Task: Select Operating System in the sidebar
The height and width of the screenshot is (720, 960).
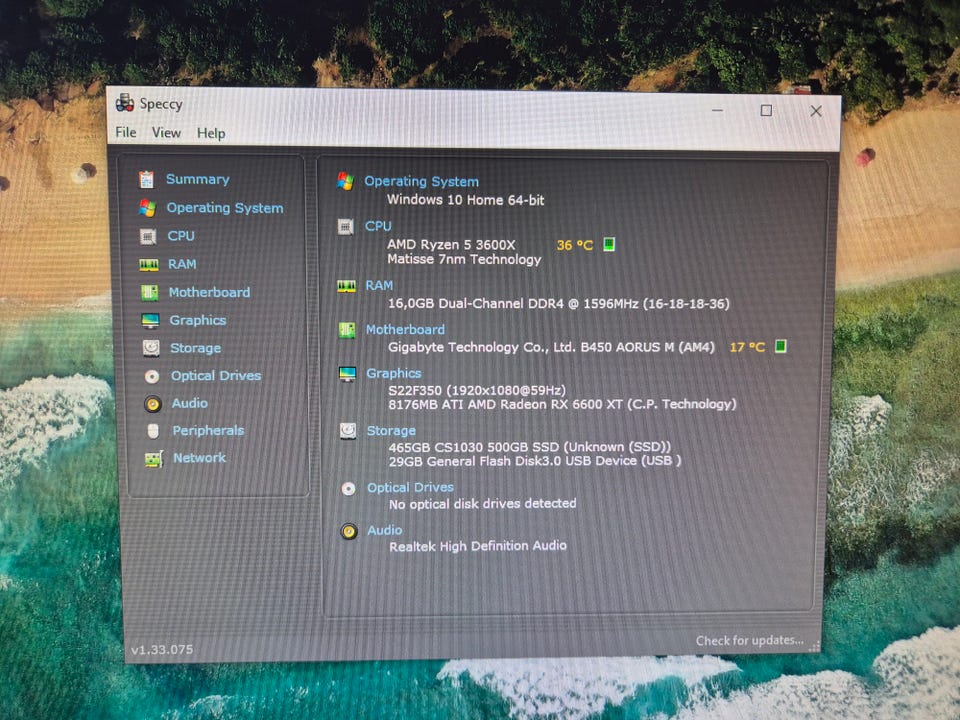Action: (x=225, y=208)
